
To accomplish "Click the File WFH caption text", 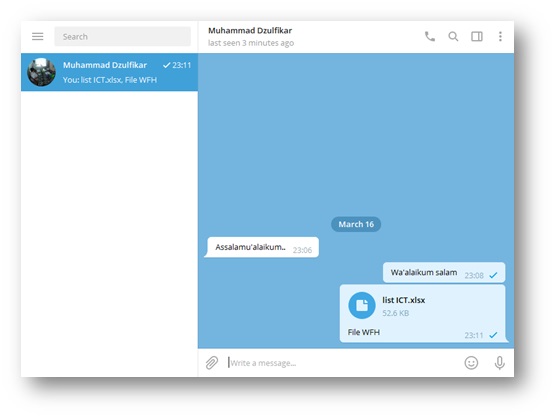I will pyautogui.click(x=363, y=332).
